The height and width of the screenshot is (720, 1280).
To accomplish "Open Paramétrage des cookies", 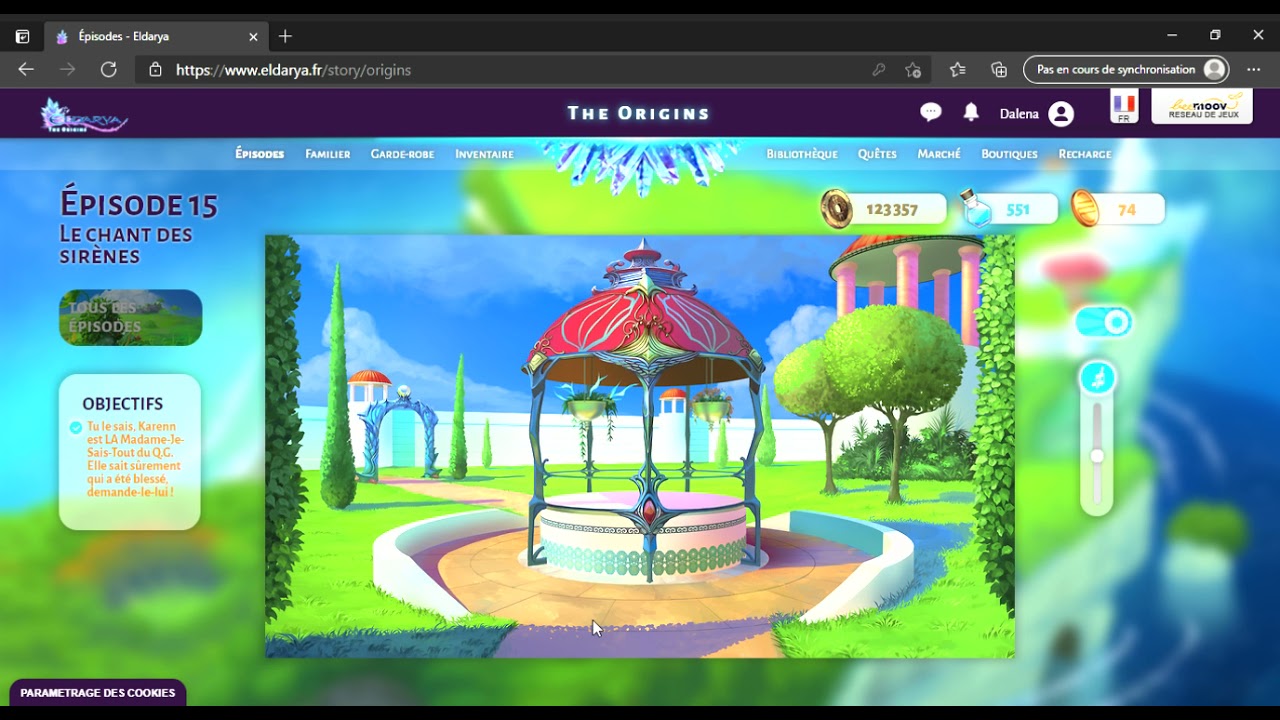I will [x=98, y=693].
